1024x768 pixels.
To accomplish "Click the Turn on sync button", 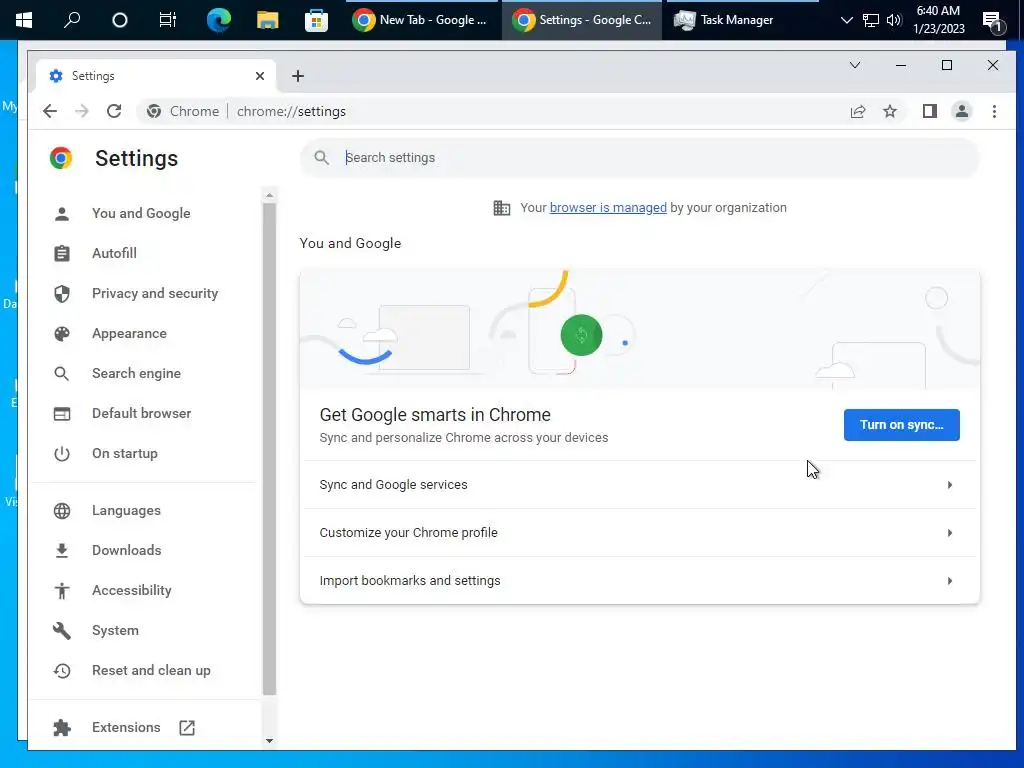I will 901,425.
